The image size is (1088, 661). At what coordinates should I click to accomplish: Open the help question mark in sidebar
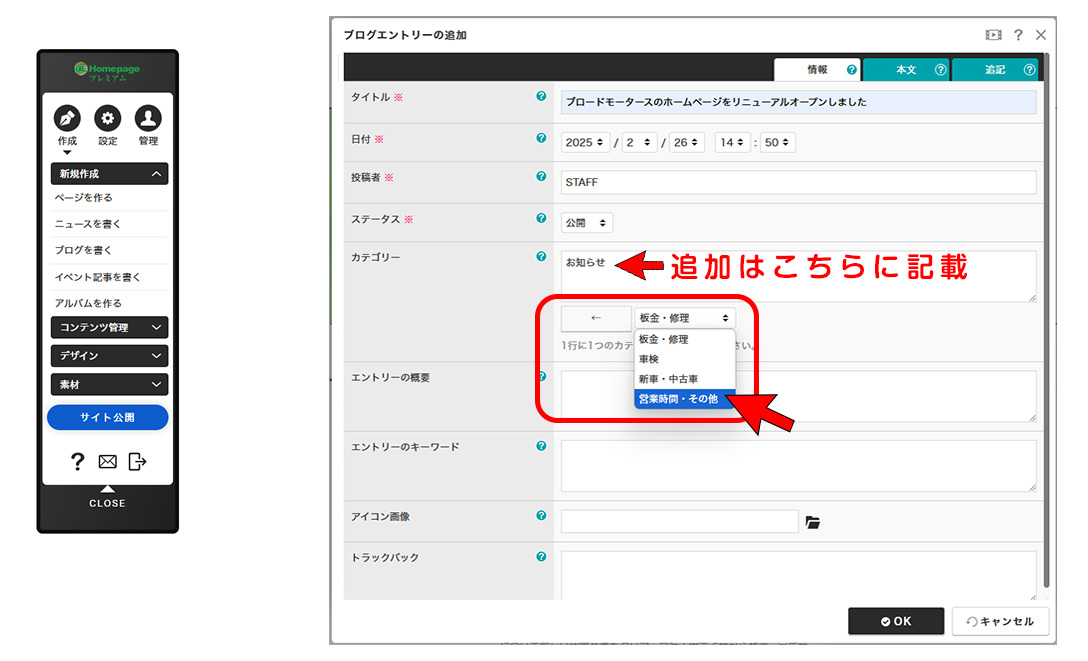click(77, 462)
